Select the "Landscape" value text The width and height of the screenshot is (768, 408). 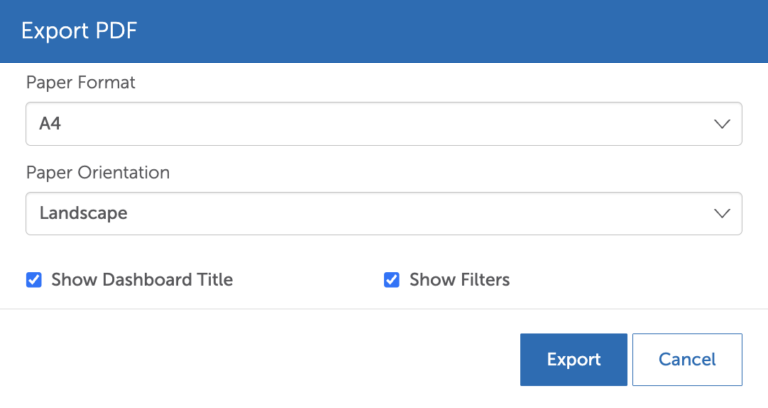pos(83,213)
